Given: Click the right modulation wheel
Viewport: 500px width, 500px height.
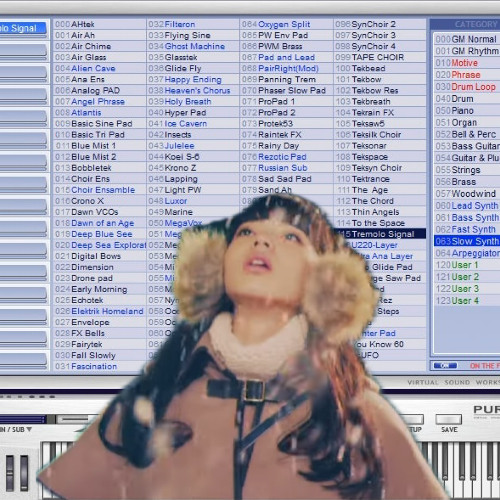Looking at the screenshot, I should click(x=24, y=473).
